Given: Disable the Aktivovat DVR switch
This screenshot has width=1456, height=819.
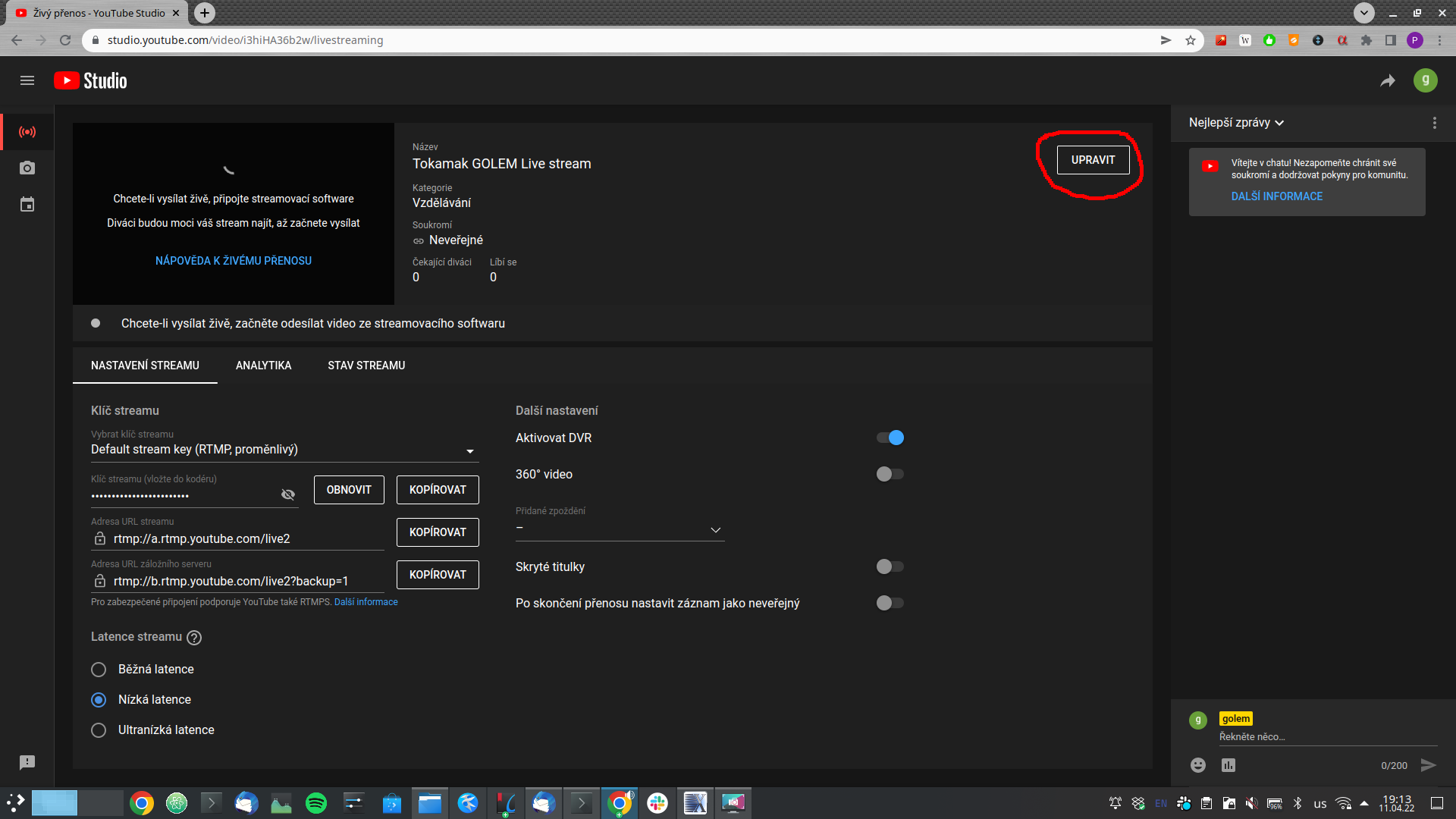Looking at the screenshot, I should (890, 438).
